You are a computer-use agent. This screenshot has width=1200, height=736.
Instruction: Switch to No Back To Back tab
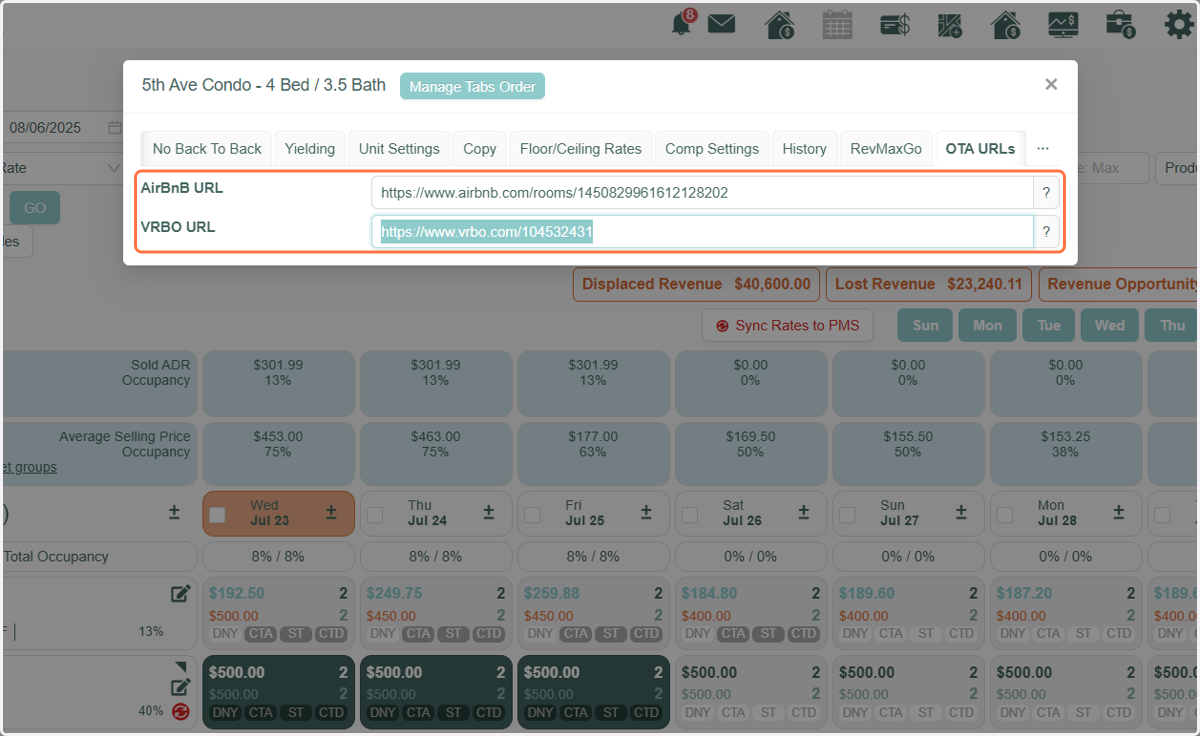(207, 148)
